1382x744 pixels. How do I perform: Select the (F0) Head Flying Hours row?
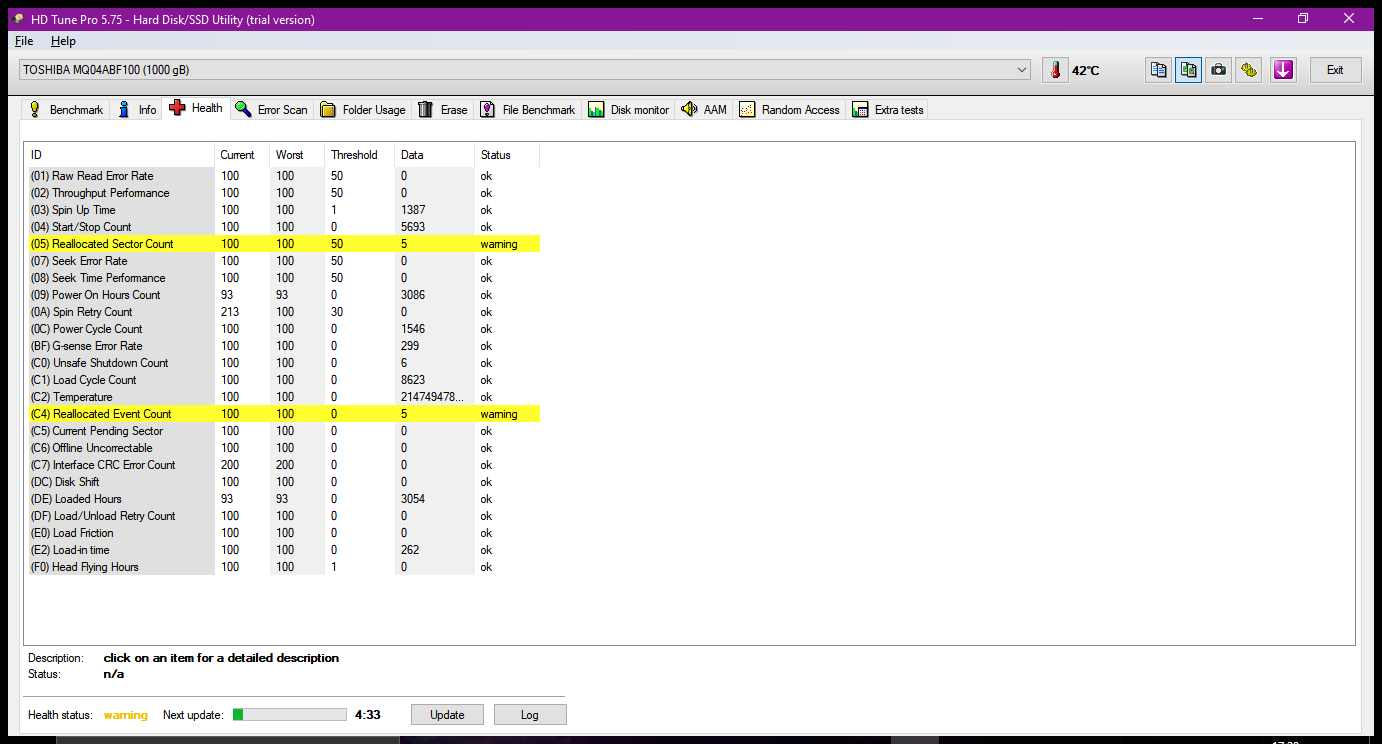[x=282, y=567]
